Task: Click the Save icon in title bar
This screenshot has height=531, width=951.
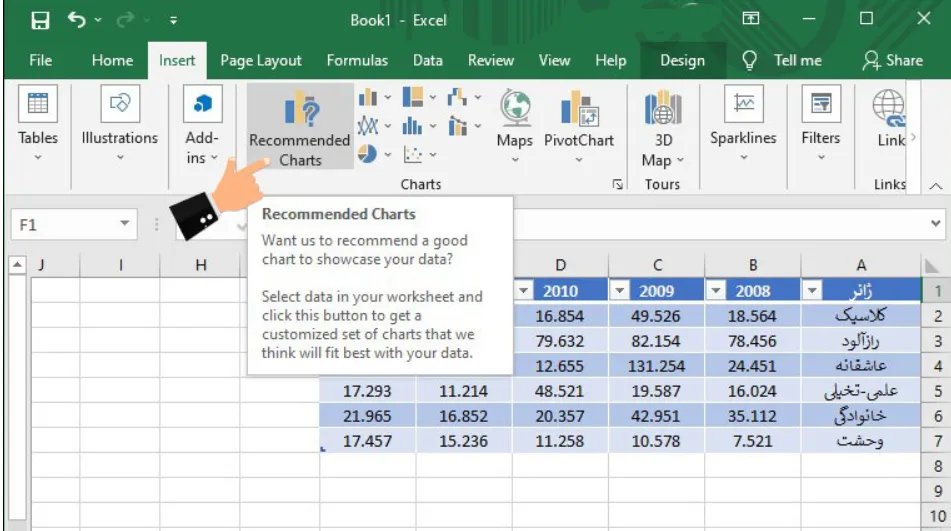Action: click(x=40, y=19)
